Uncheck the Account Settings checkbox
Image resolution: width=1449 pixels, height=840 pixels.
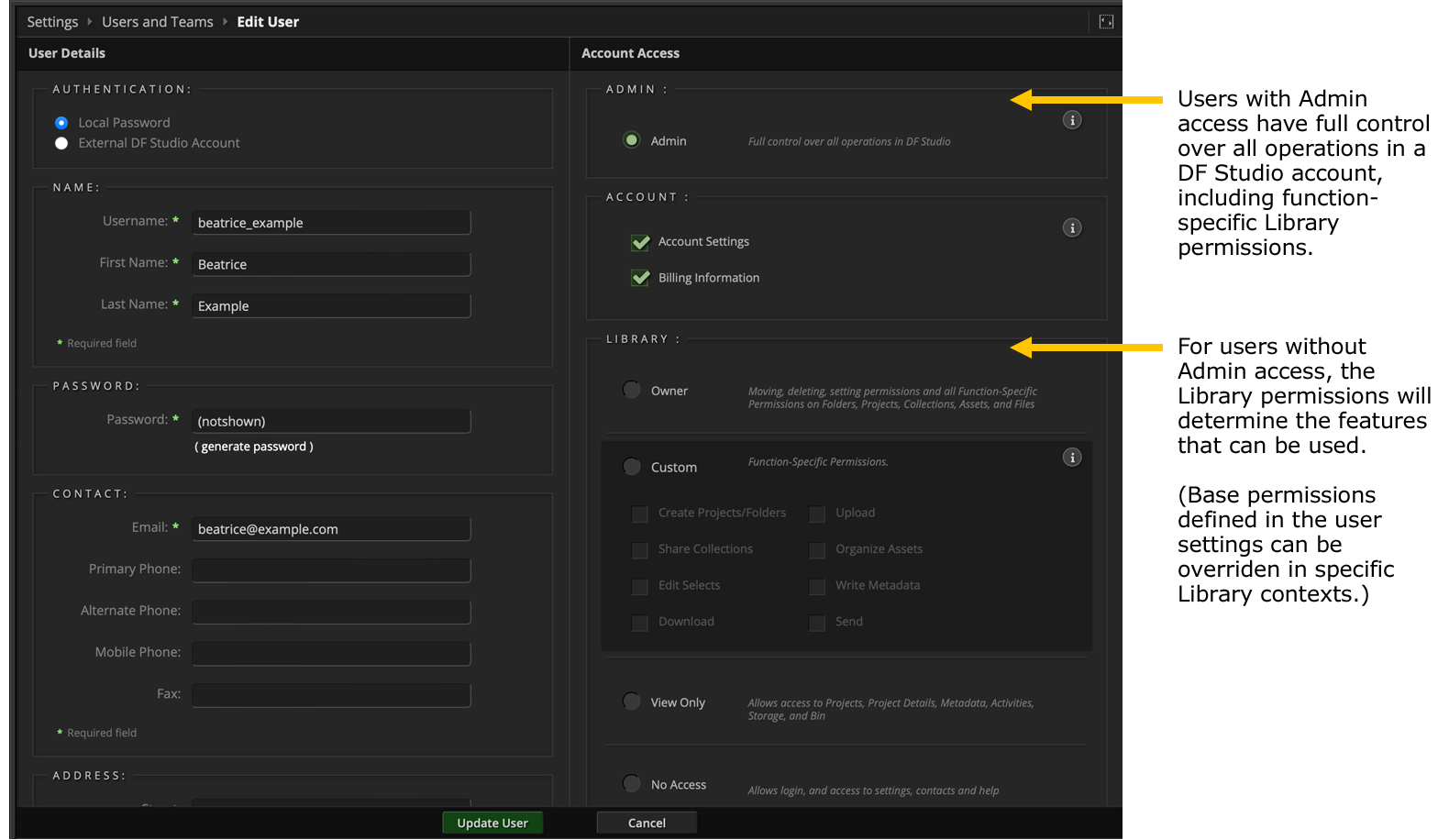tap(640, 242)
